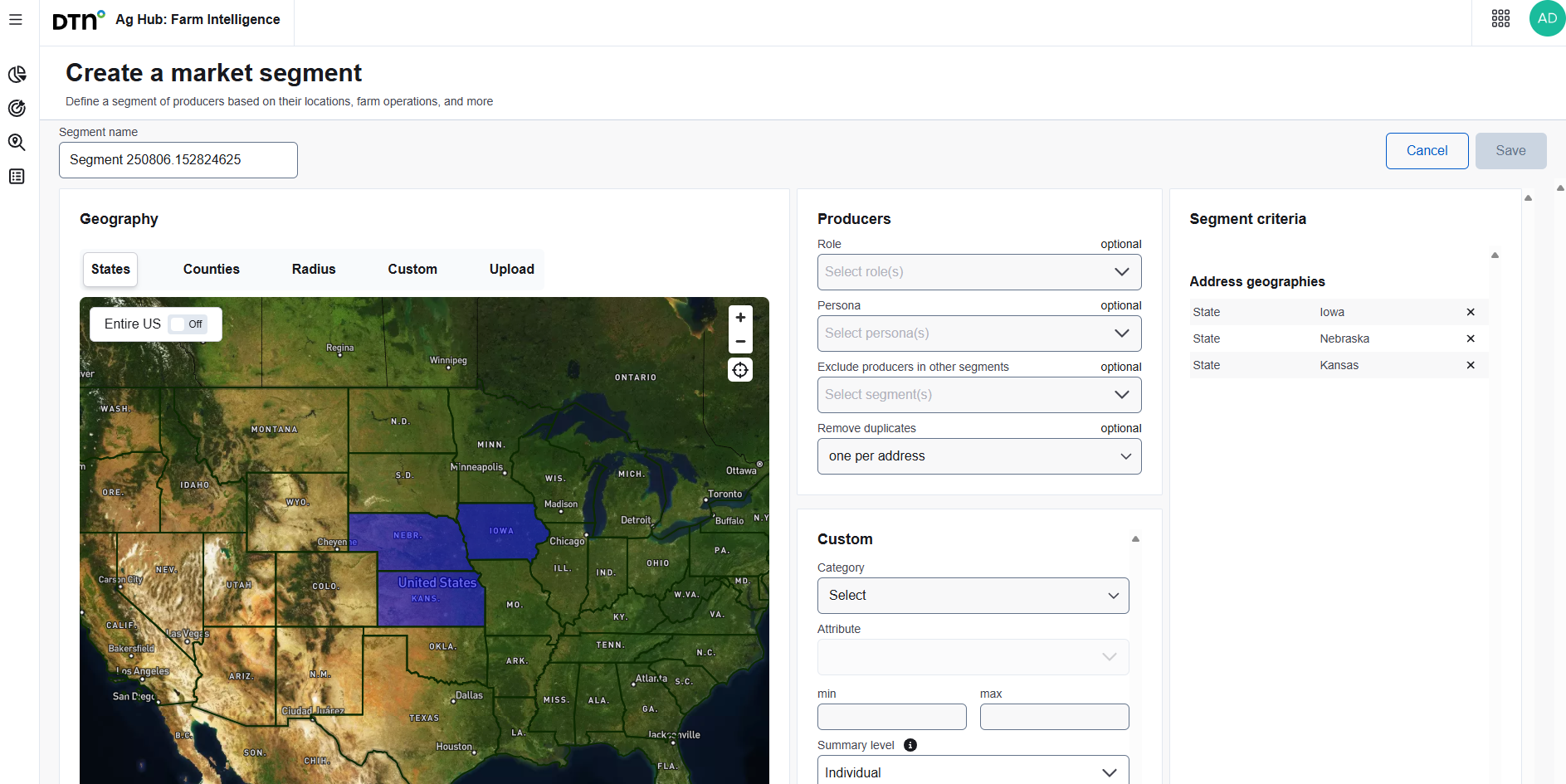Screen dimensions: 1566x784
Task: Switch to the Radius tab
Action: click(314, 270)
